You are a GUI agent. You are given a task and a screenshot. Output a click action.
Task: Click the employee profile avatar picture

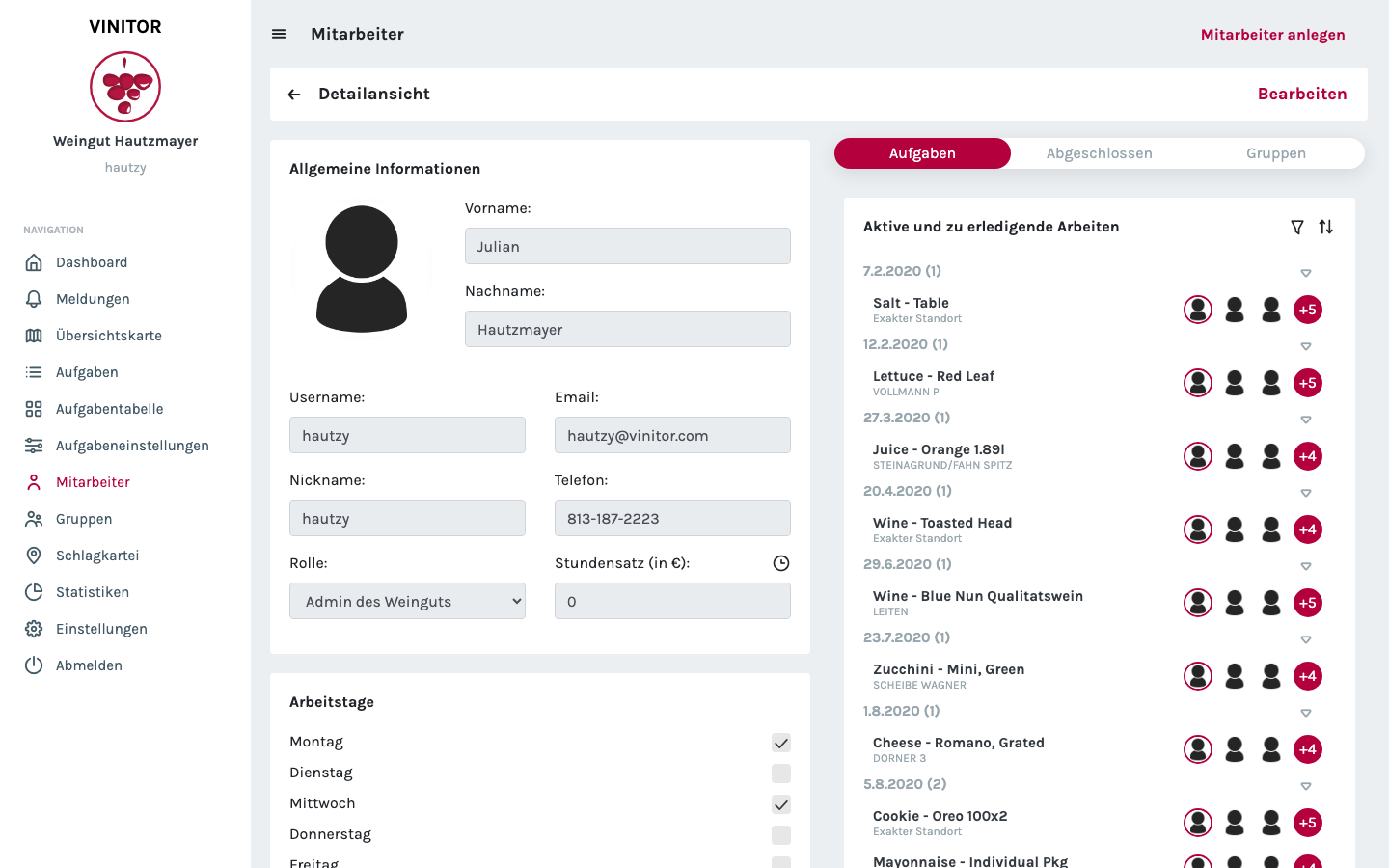362,269
